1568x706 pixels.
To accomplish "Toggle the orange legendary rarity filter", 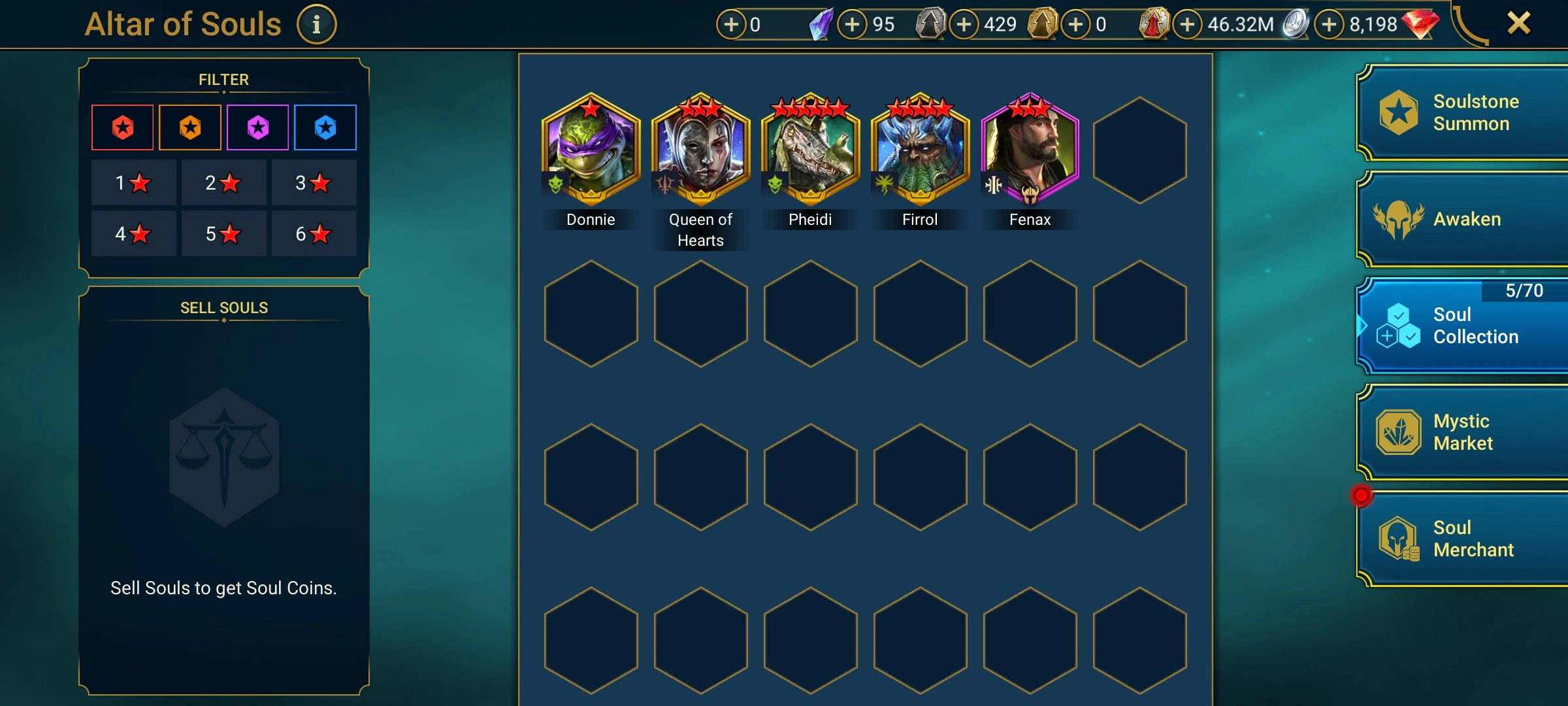I will tap(190, 127).
